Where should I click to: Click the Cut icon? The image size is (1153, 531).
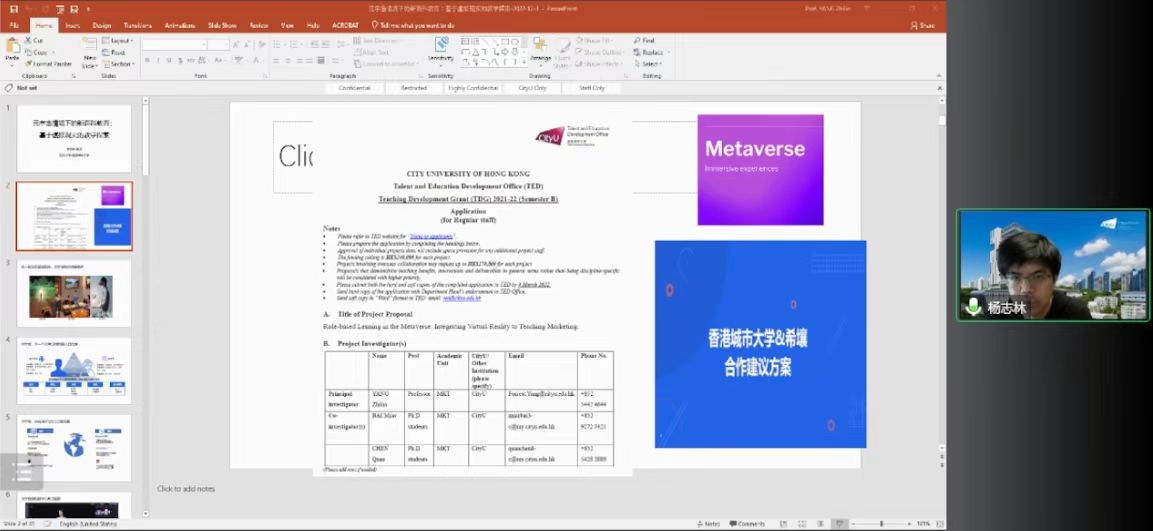[36, 41]
